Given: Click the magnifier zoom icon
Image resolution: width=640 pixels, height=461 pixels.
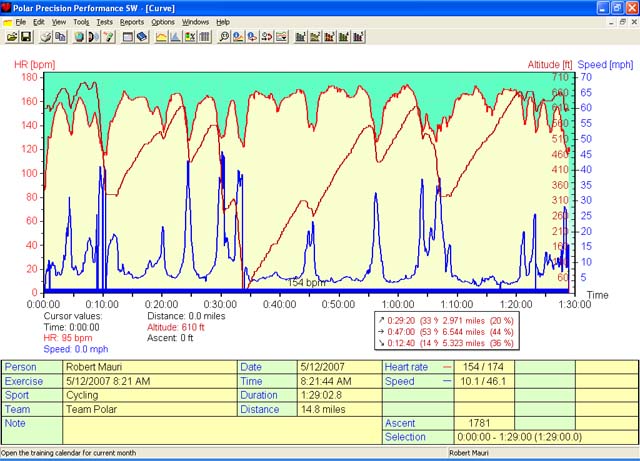Looking at the screenshot, I should click(224, 37).
